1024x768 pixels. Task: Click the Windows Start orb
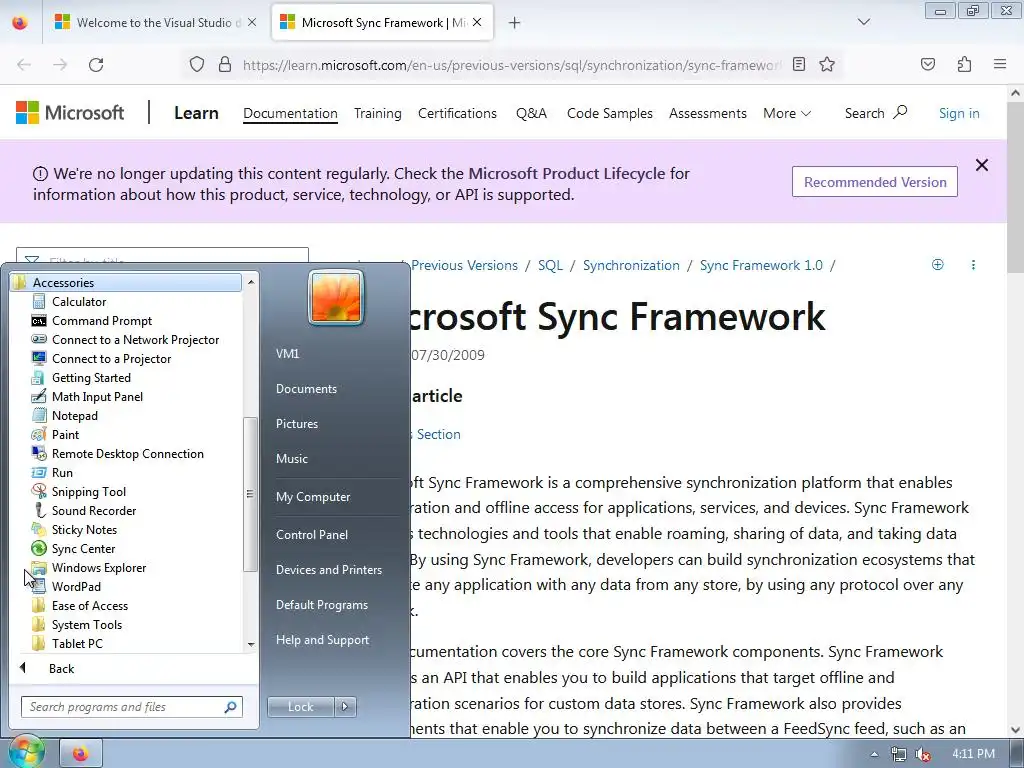26,752
